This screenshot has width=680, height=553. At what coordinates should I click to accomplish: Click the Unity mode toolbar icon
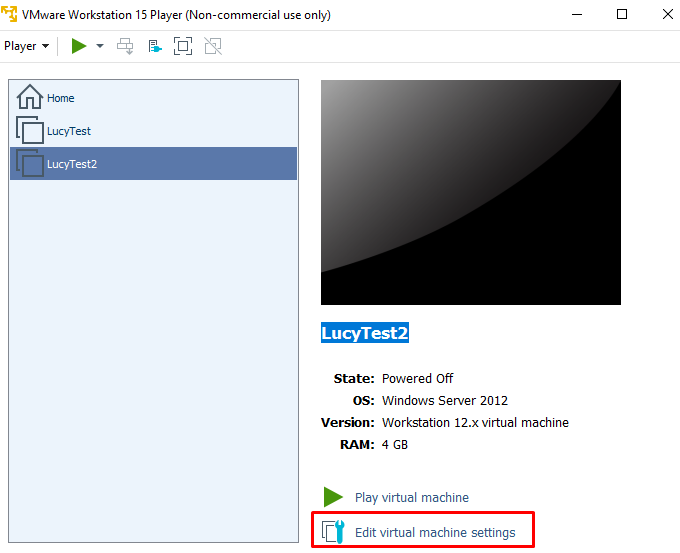point(213,46)
